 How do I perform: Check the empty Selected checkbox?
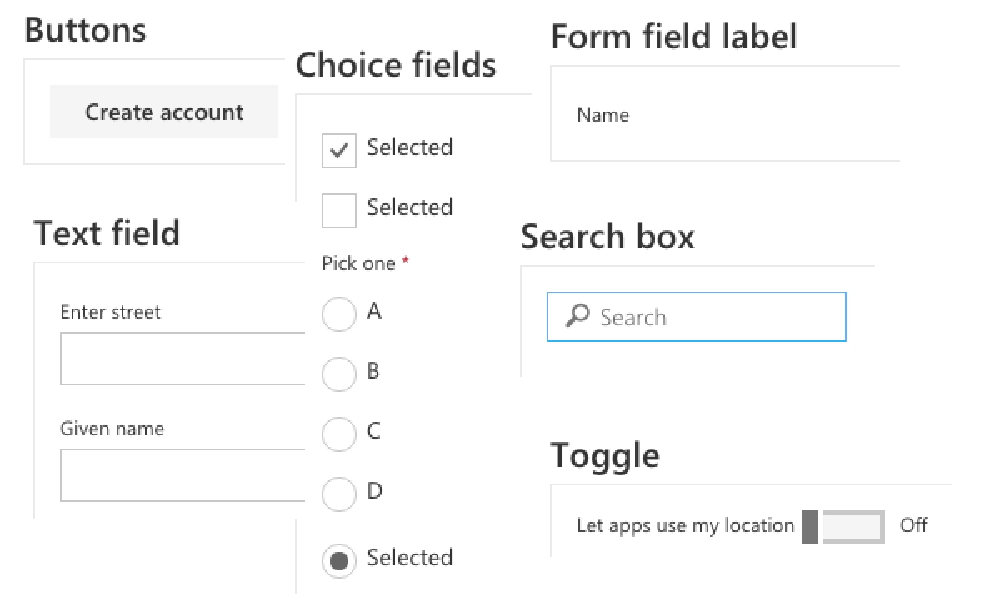339,210
